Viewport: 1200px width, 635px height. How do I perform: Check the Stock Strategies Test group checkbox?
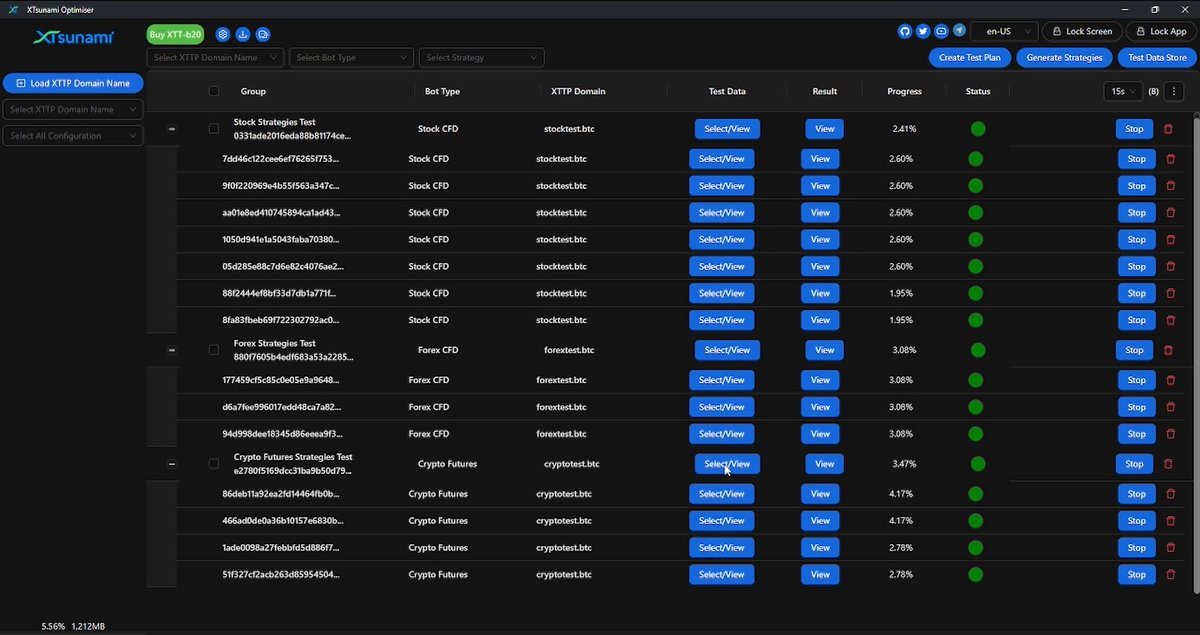point(214,129)
